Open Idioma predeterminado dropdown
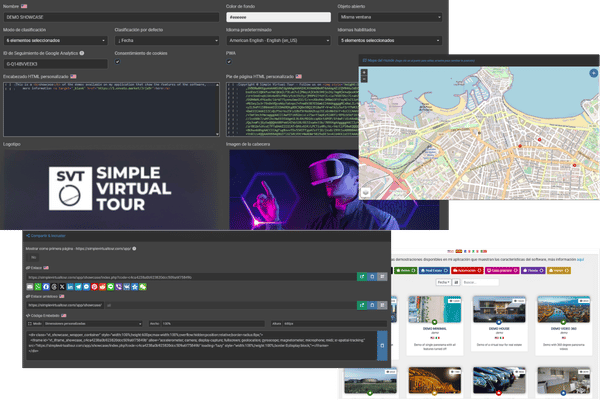Image resolution: width=600 pixels, height=400 pixels. (279, 40)
